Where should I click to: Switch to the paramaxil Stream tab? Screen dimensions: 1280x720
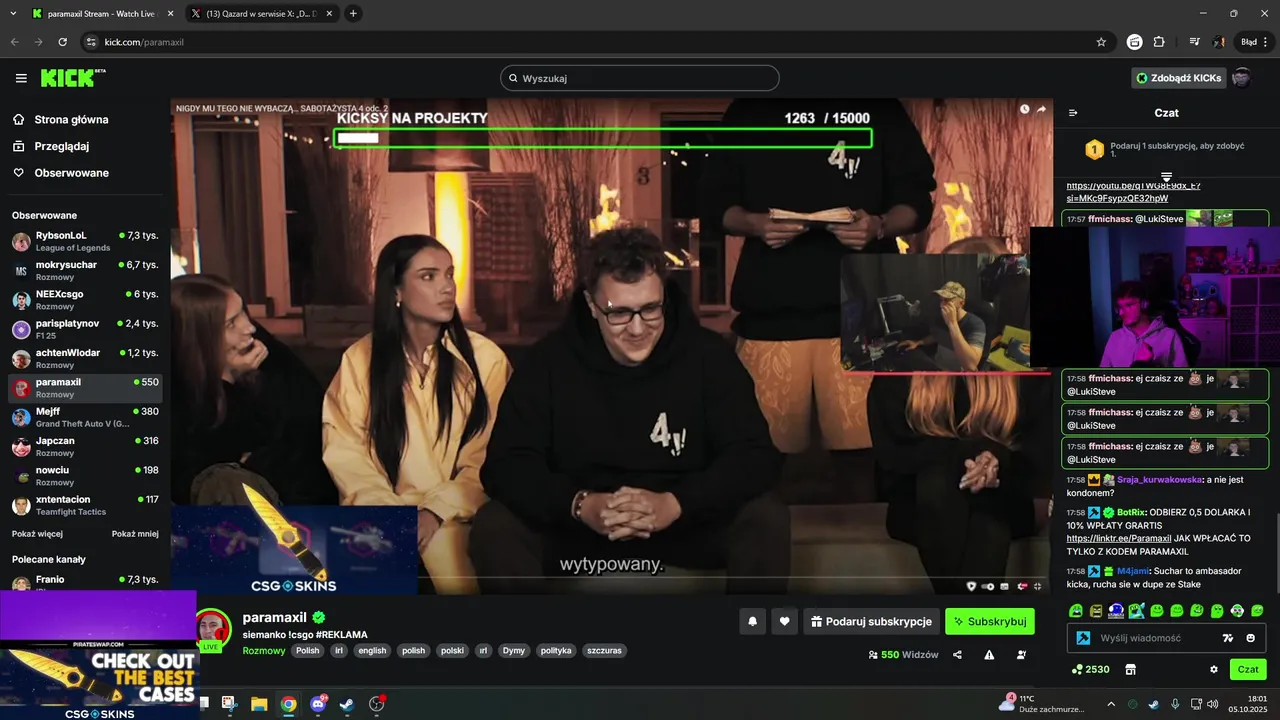(x=103, y=14)
